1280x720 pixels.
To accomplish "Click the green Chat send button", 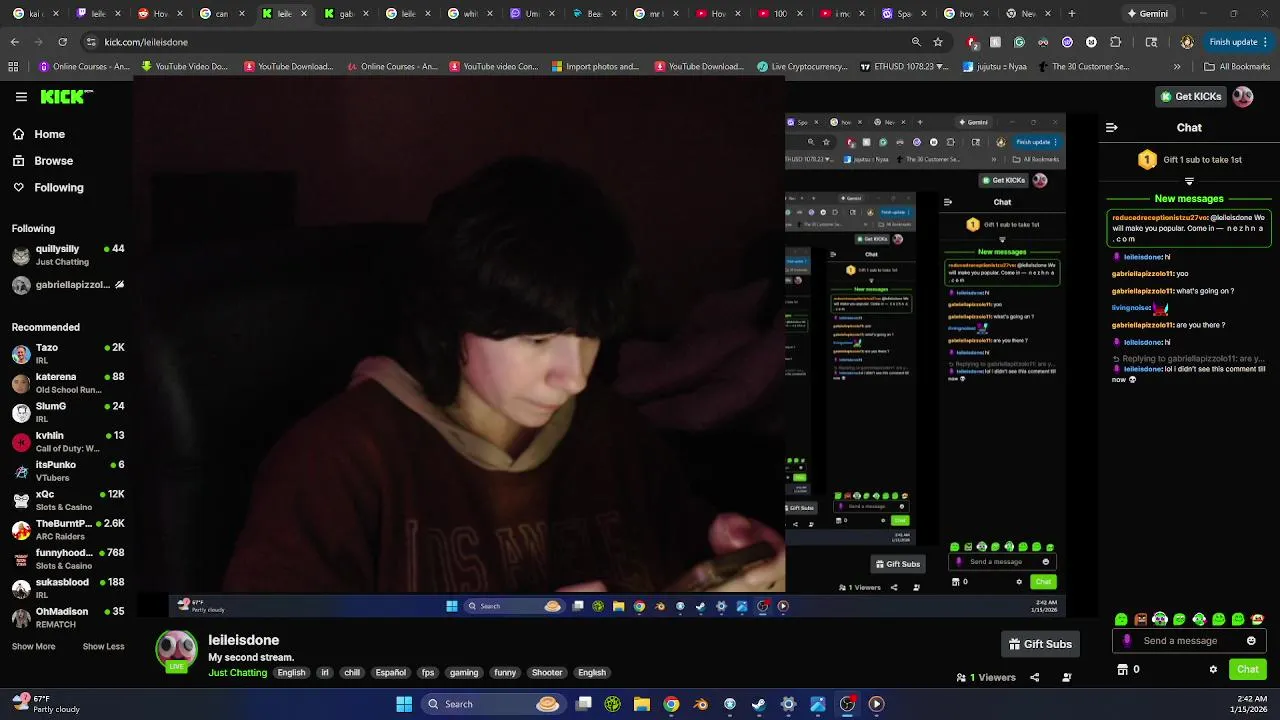I will [x=1247, y=670].
